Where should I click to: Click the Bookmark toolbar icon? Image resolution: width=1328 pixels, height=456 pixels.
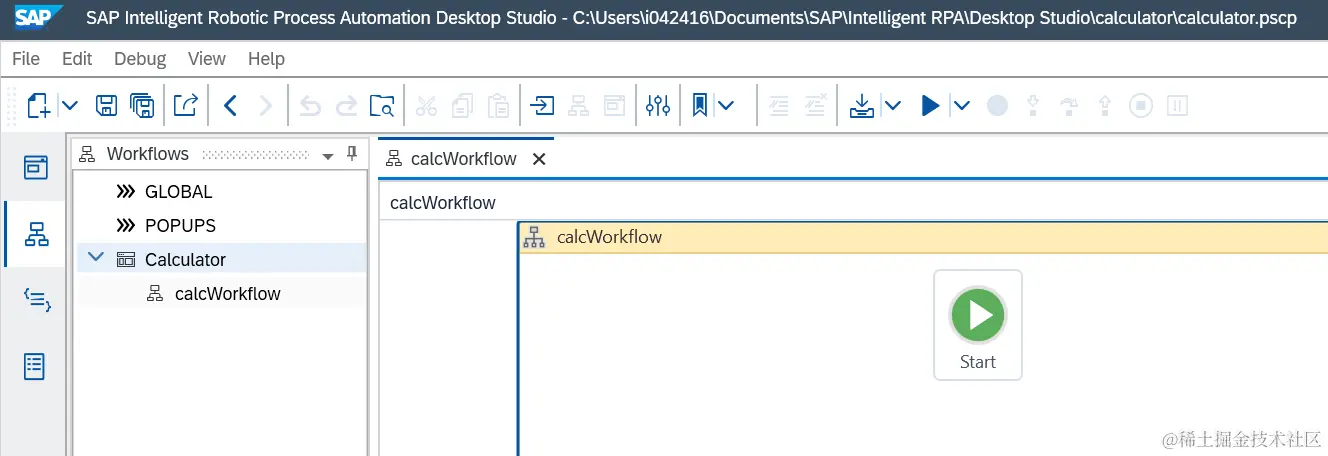click(700, 105)
